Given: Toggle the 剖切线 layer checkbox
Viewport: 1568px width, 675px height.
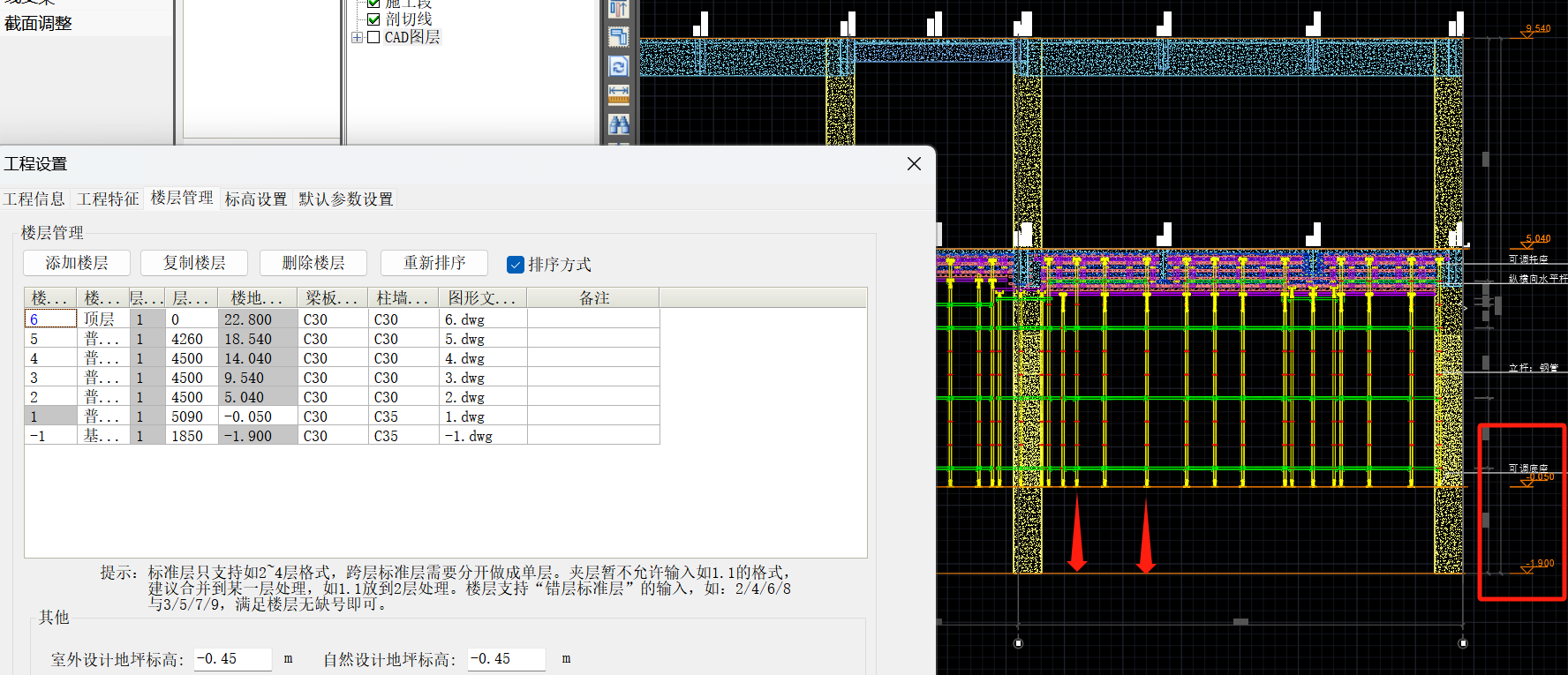Looking at the screenshot, I should [x=373, y=19].
